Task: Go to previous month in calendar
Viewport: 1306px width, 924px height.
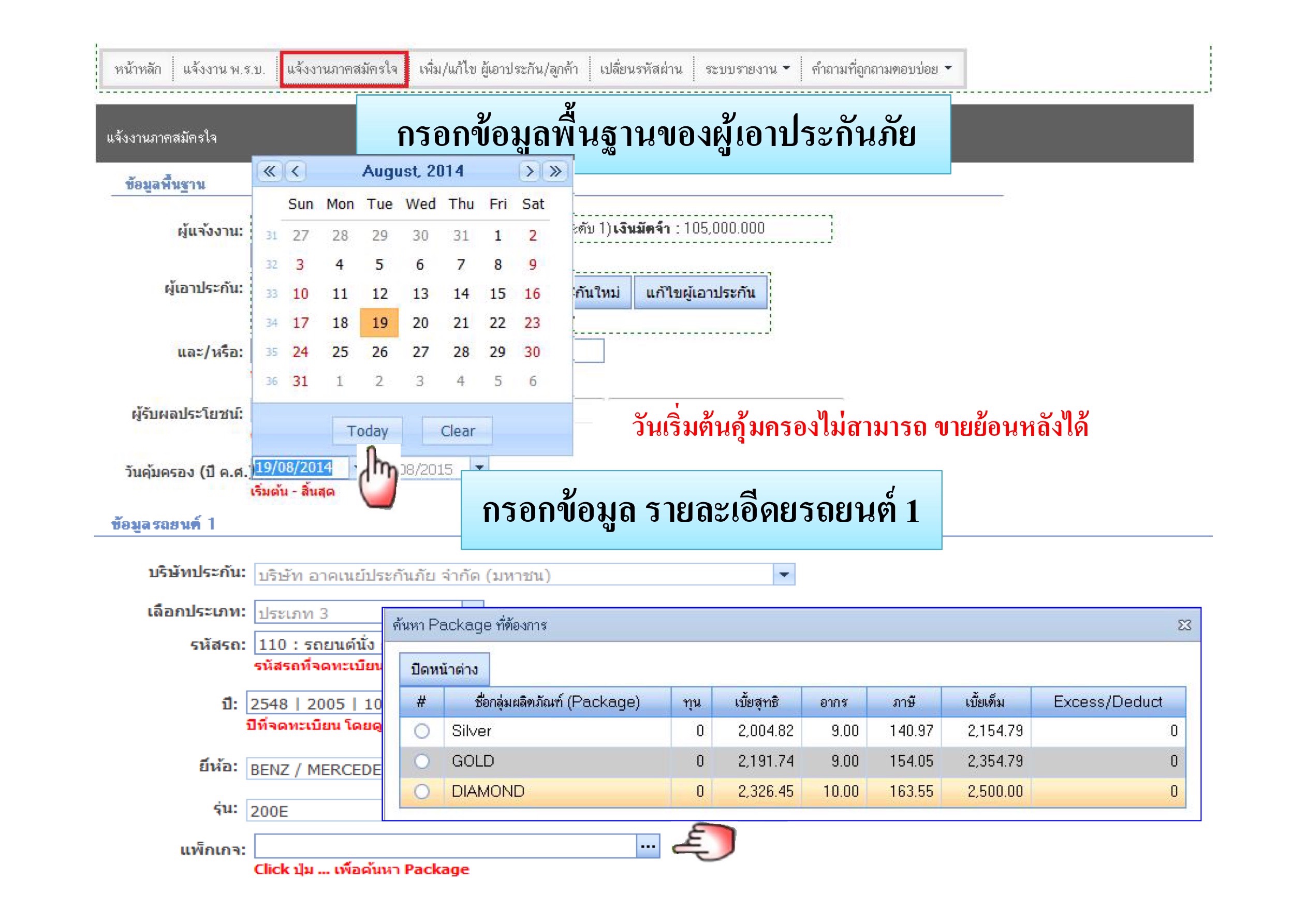Action: pos(295,171)
